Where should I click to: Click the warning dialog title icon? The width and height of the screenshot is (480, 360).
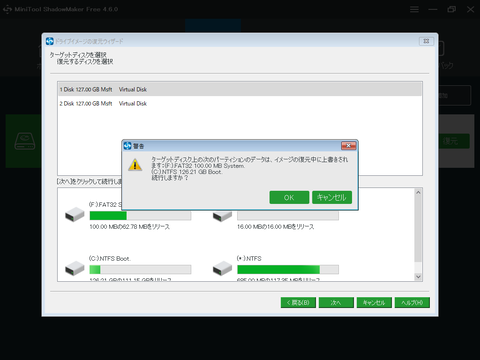(x=128, y=146)
